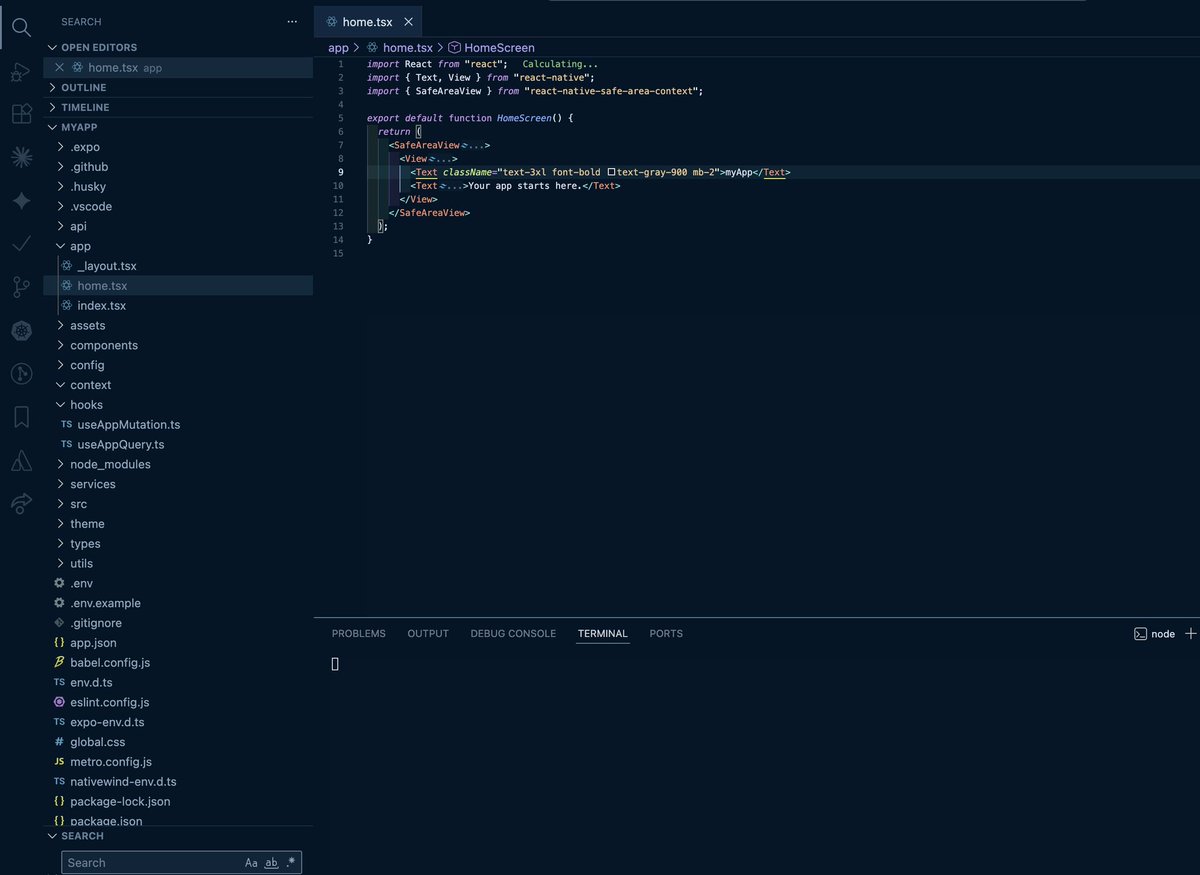Open the Search view in activity bar

click(21, 28)
